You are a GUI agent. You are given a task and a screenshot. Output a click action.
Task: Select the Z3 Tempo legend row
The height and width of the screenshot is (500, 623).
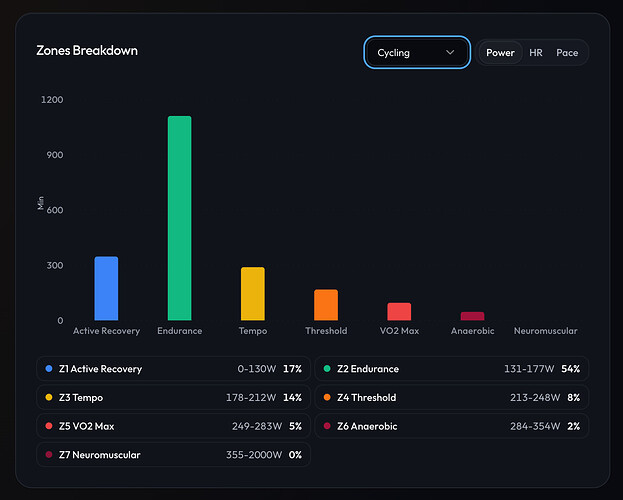(173, 397)
